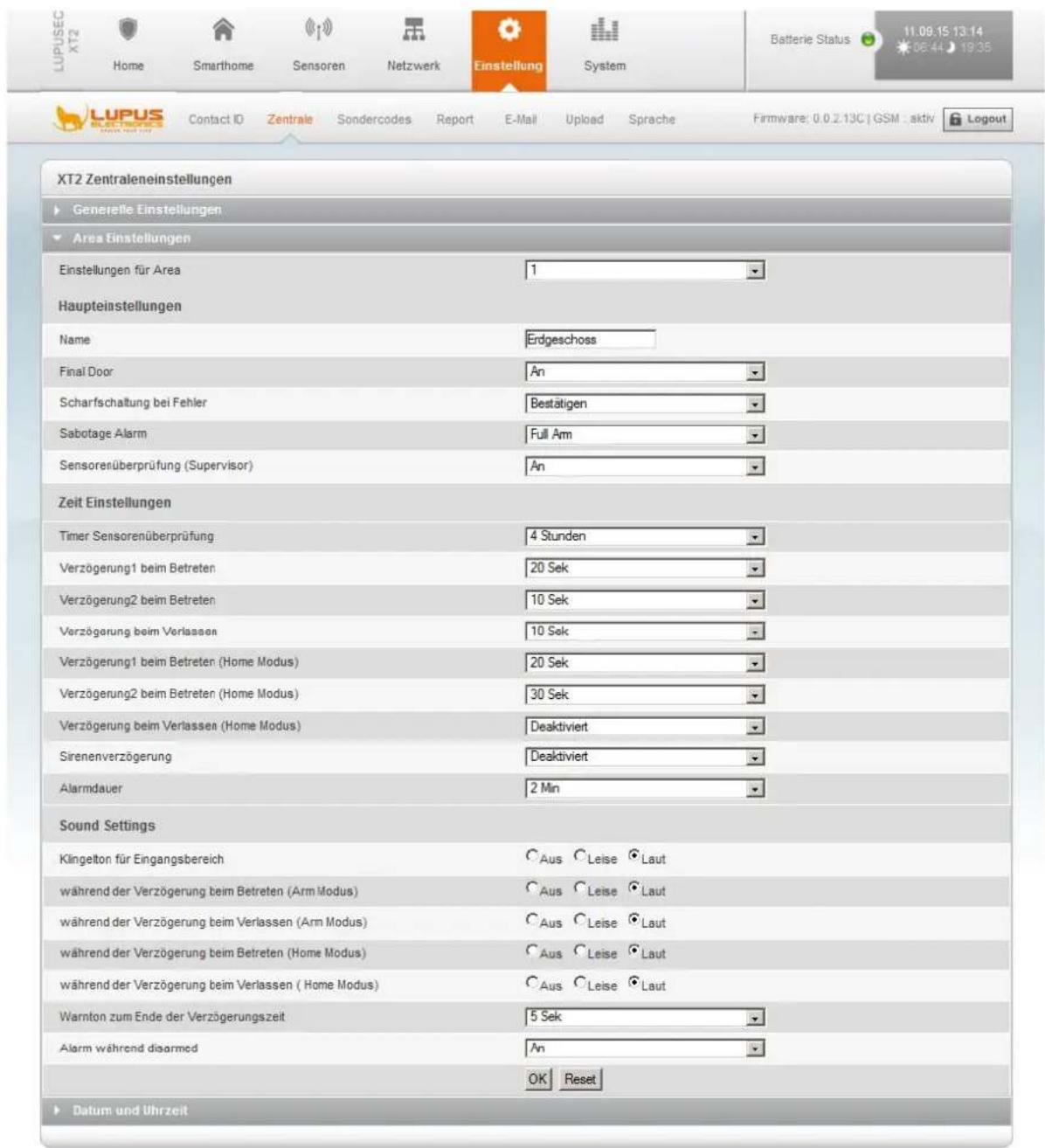
Task: Open the Home shield icon
Action: tap(128, 31)
